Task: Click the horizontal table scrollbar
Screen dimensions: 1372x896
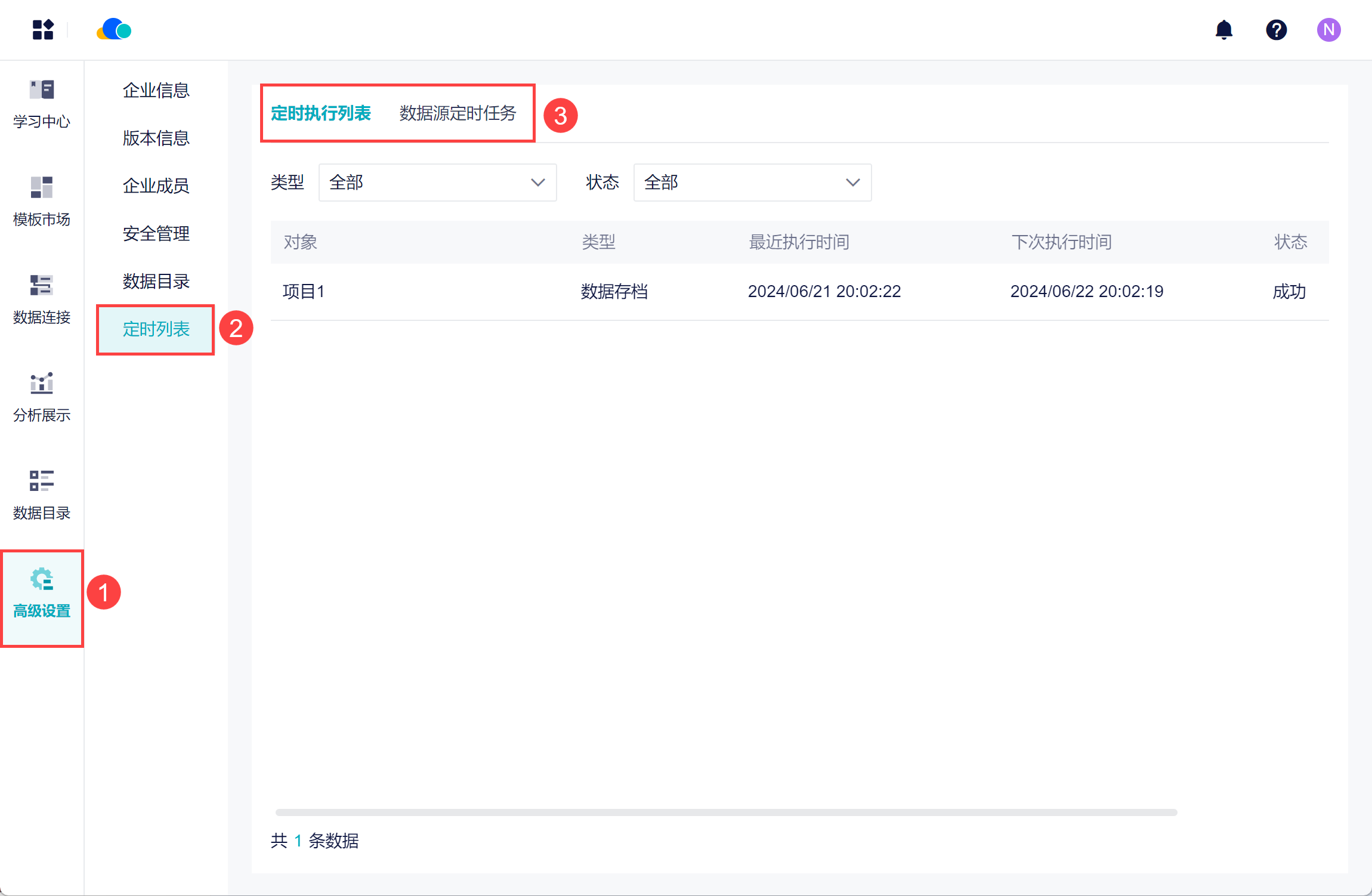Action: point(725,812)
